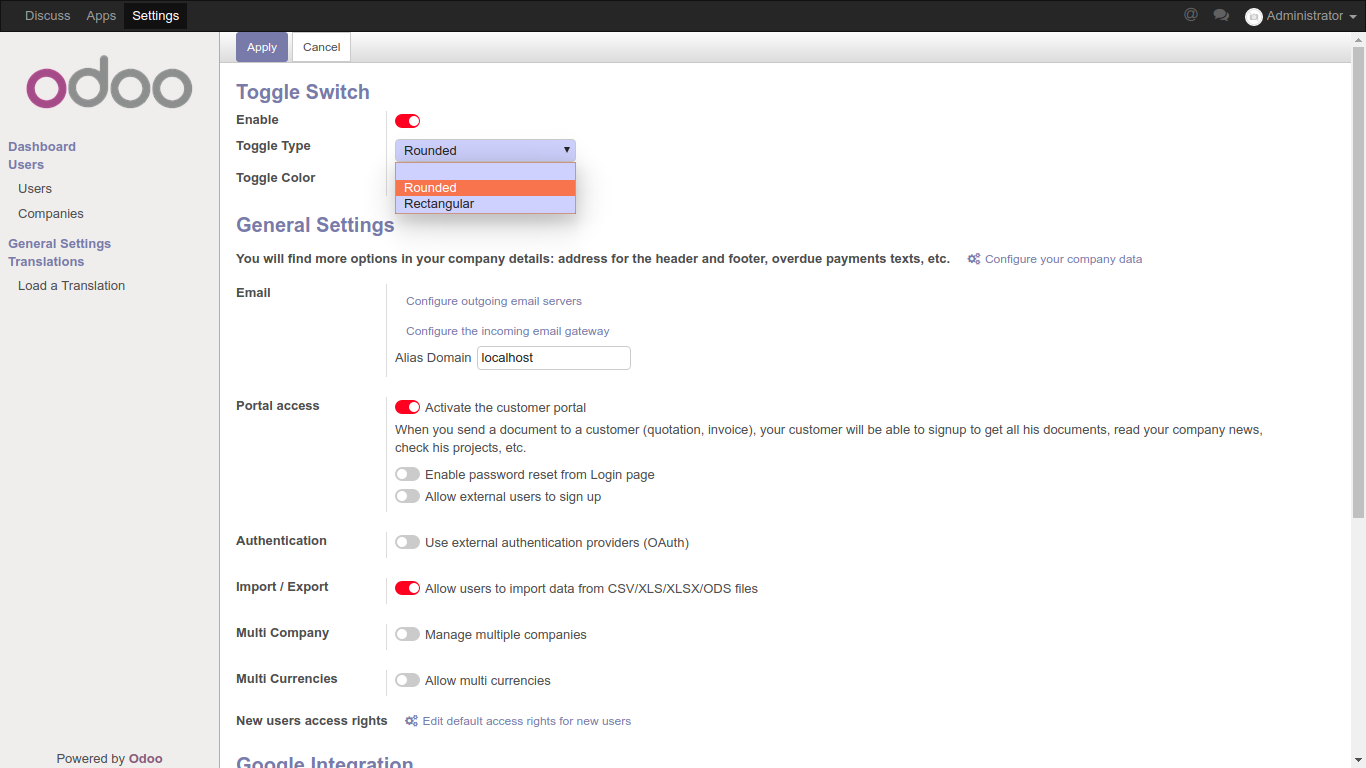This screenshot has height=768, width=1366.
Task: Click the @ mentions icon in top bar
Action: click(x=1190, y=15)
